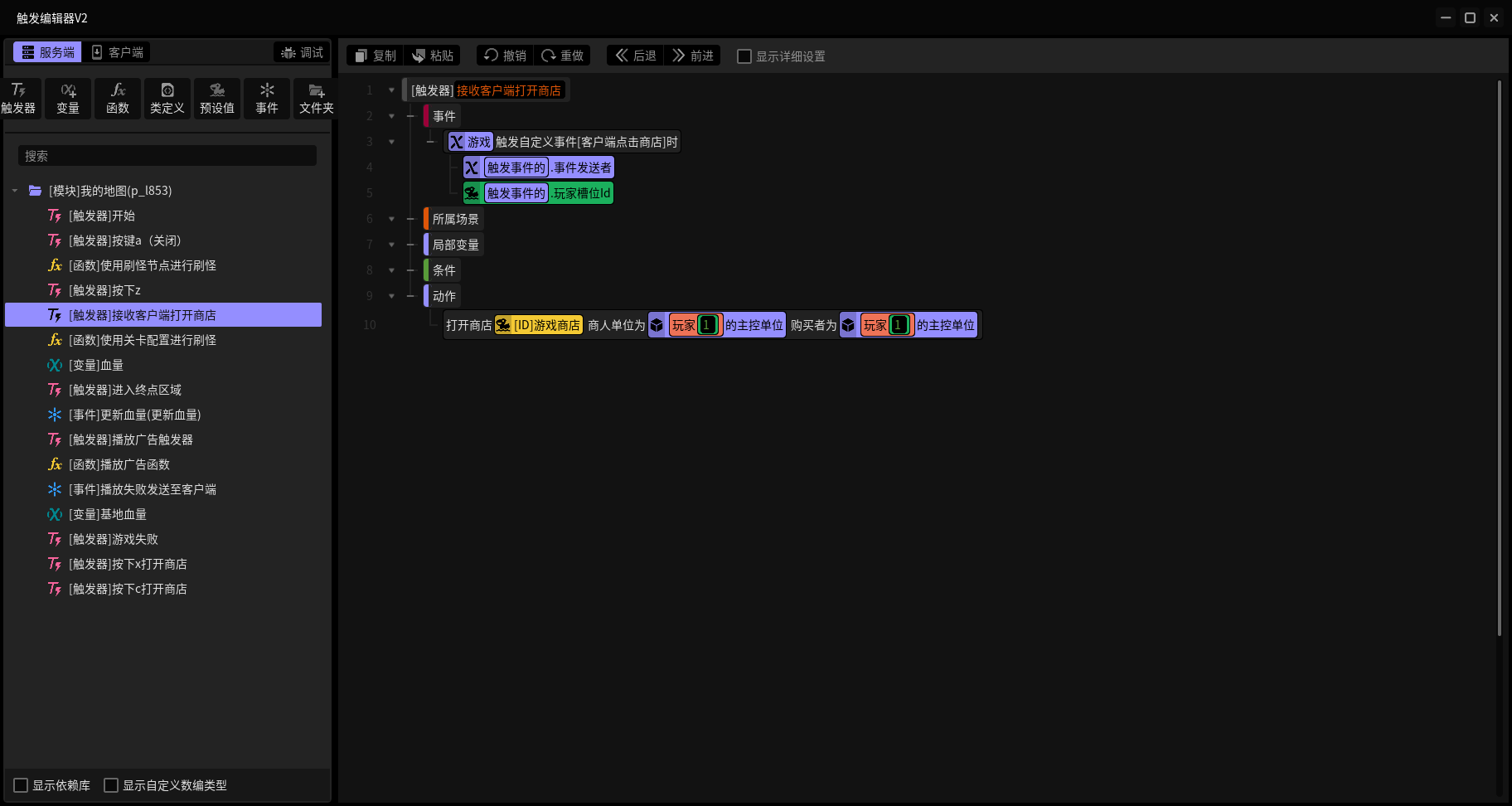Add a new 类定义 item
1512x806 pixels.
point(167,99)
